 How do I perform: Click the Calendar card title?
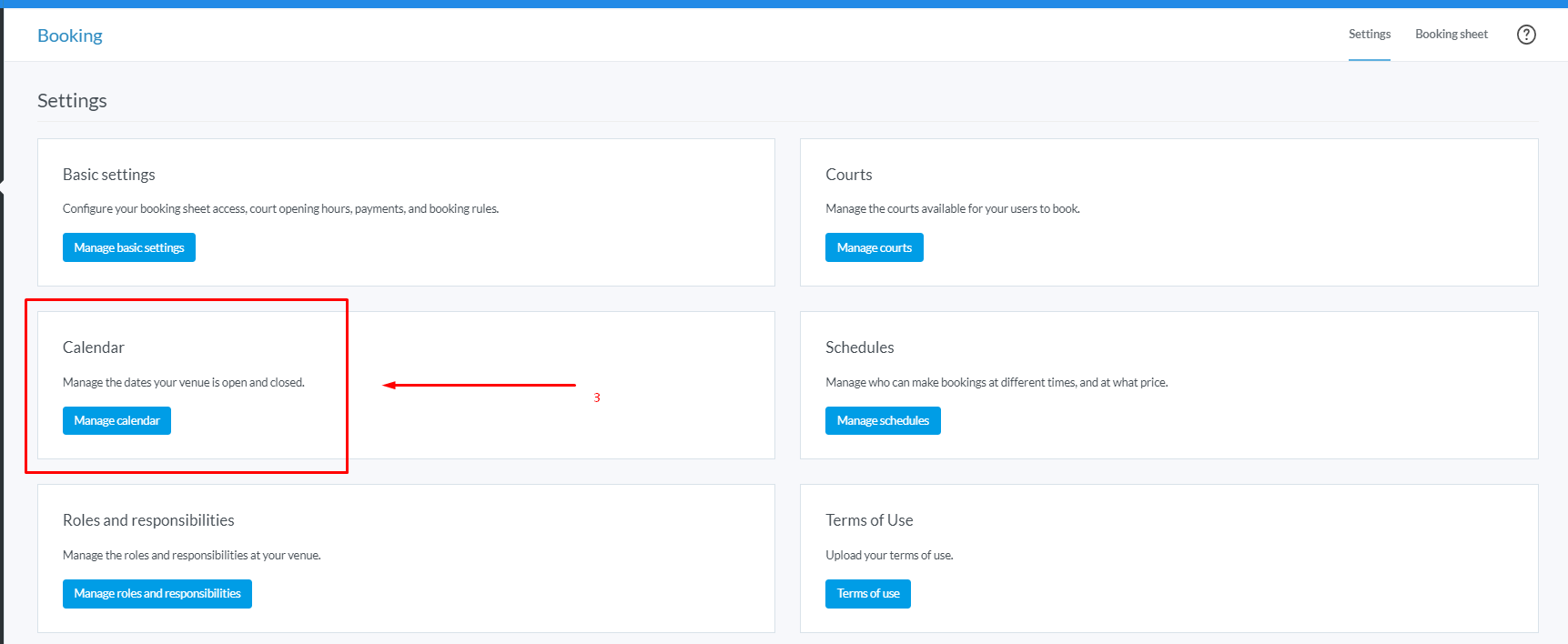tap(93, 347)
